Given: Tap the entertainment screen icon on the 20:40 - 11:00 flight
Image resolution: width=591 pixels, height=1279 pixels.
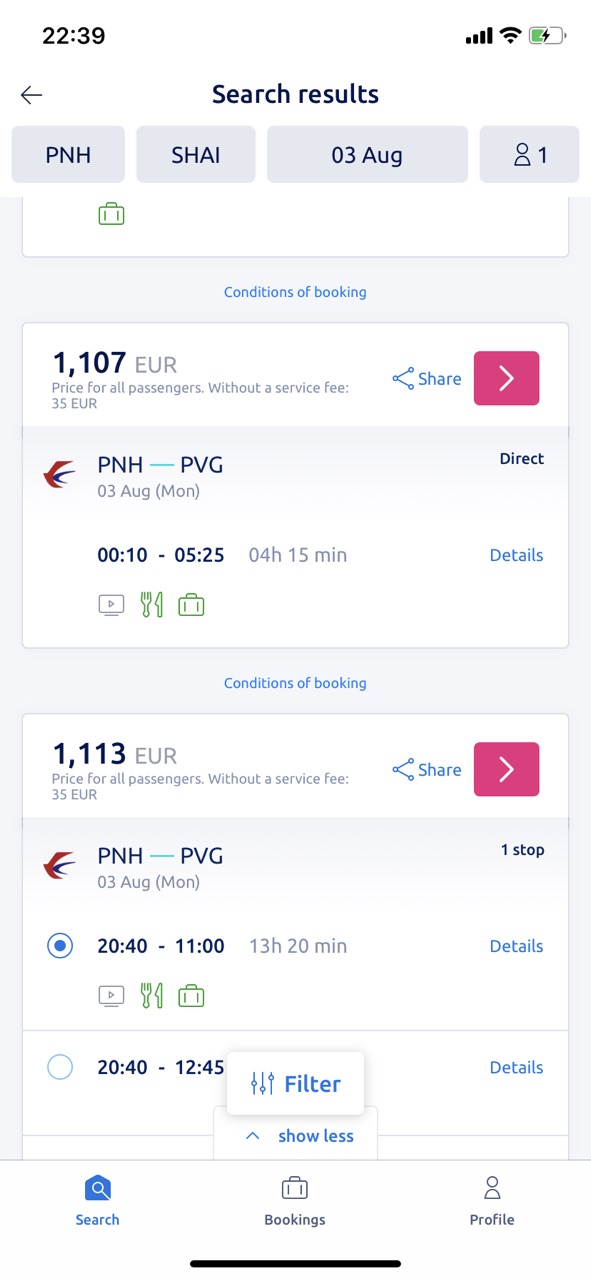Looking at the screenshot, I should click(x=111, y=996).
